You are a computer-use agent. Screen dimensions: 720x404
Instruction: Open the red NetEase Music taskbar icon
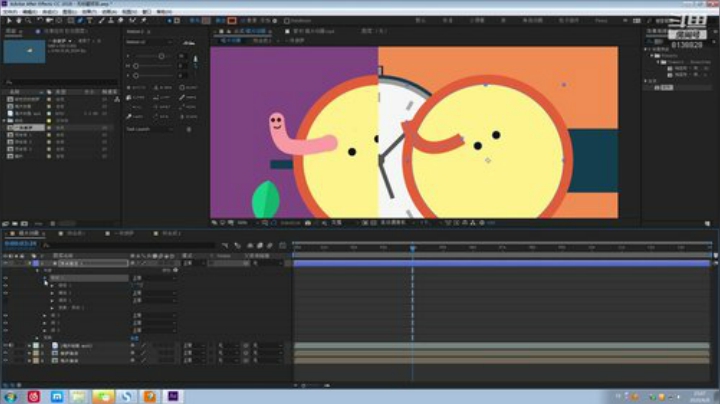pyautogui.click(x=34, y=396)
